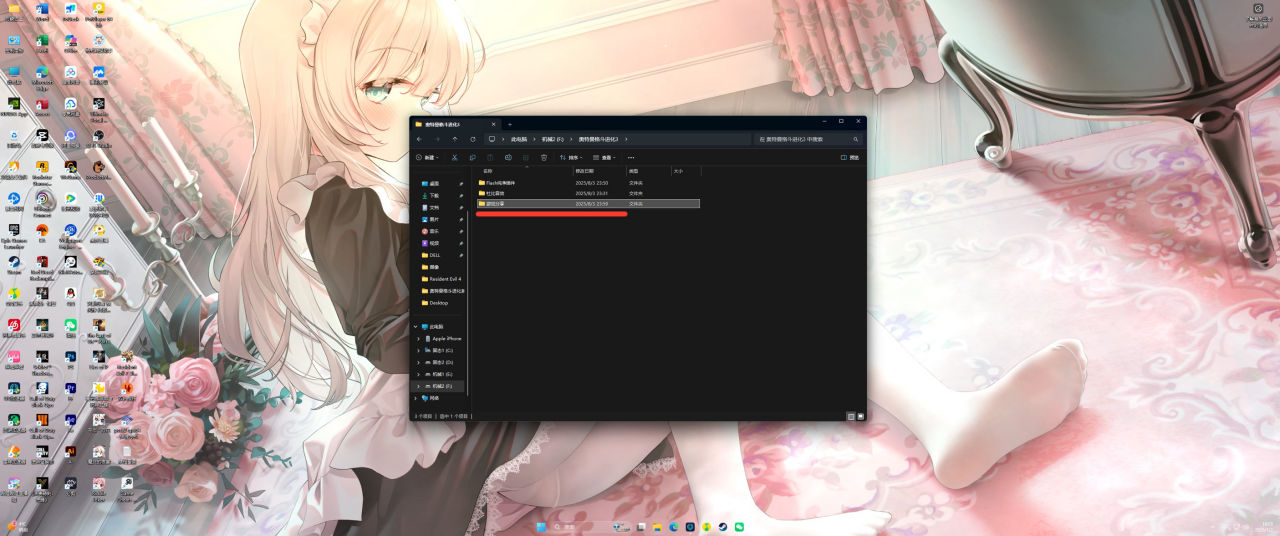1280x536 pixels.
Task: Click the (F:) drive breadcrumb in address bar
Action: click(x=552, y=139)
